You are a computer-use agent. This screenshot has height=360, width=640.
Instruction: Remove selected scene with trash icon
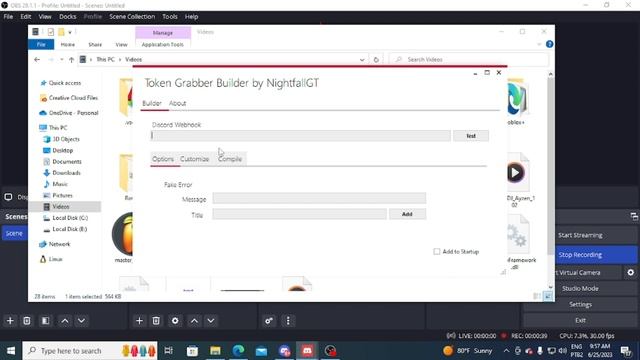[27, 321]
